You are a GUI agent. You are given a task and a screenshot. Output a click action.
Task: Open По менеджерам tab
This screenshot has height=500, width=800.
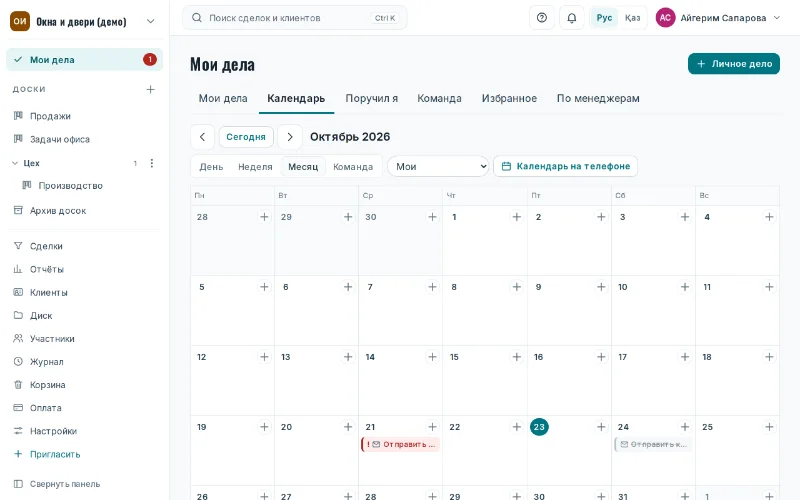click(598, 98)
